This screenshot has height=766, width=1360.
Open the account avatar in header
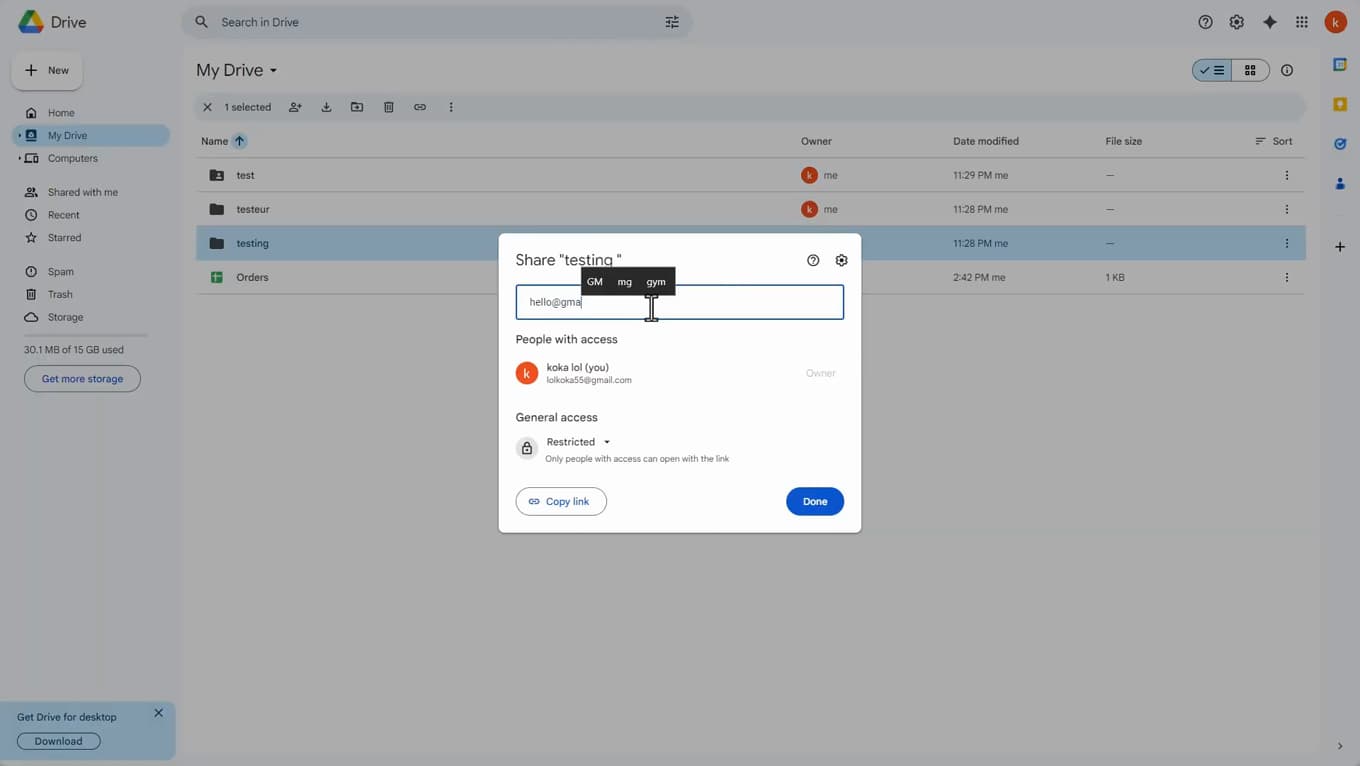pyautogui.click(x=1335, y=22)
